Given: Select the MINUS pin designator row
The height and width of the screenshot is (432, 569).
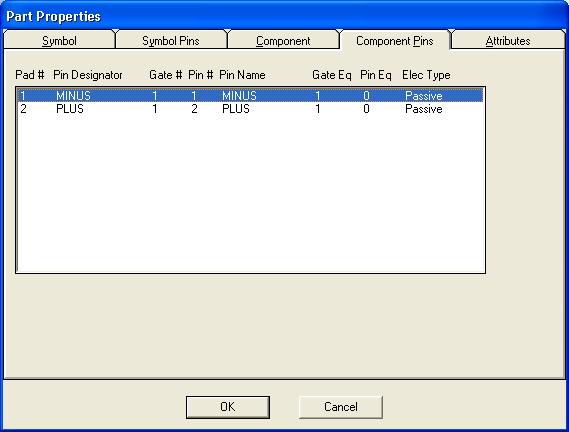Looking at the screenshot, I should click(250, 96).
